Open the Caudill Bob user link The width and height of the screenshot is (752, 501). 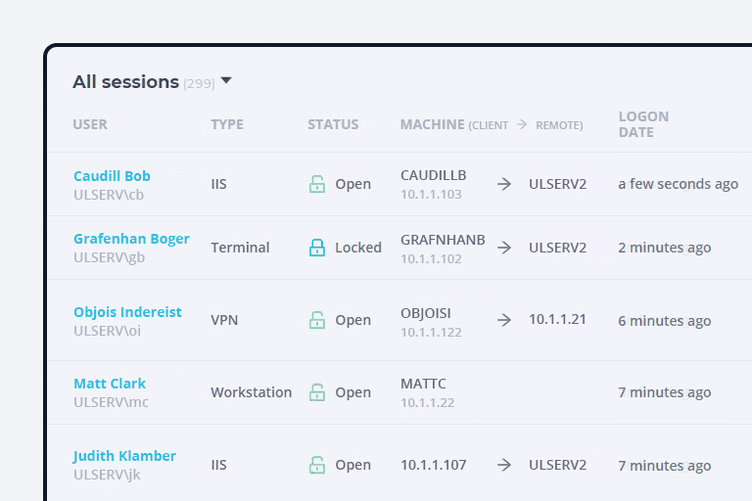[112, 176]
